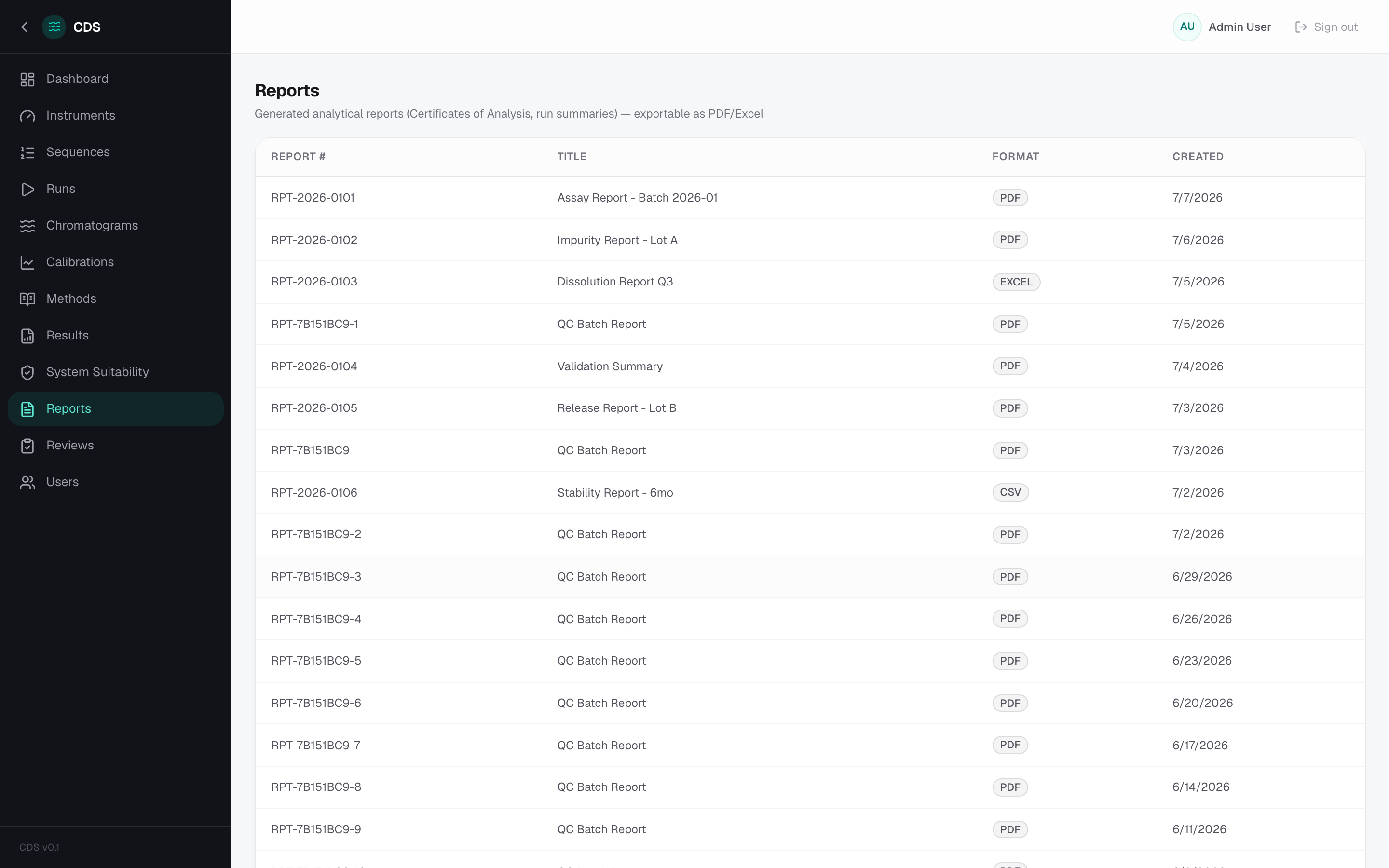Click the CDS v0.1 version label

tap(39, 847)
